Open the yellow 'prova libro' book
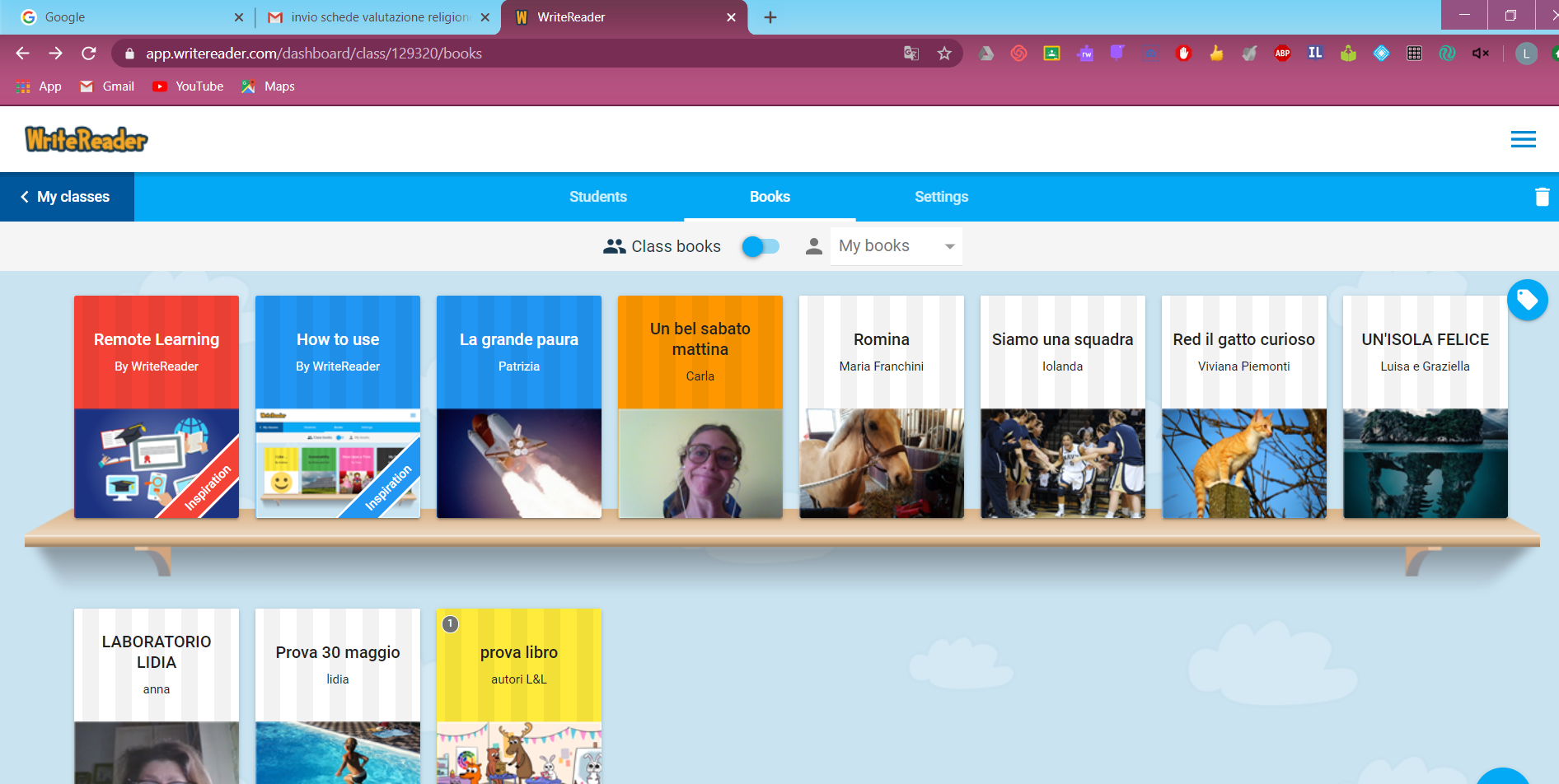 click(x=519, y=696)
